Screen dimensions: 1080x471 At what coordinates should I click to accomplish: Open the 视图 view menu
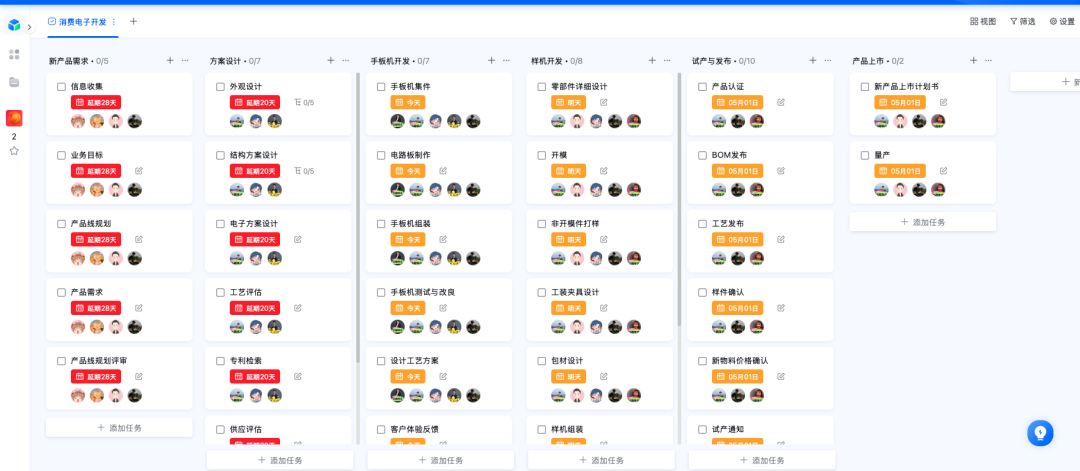[x=983, y=21]
